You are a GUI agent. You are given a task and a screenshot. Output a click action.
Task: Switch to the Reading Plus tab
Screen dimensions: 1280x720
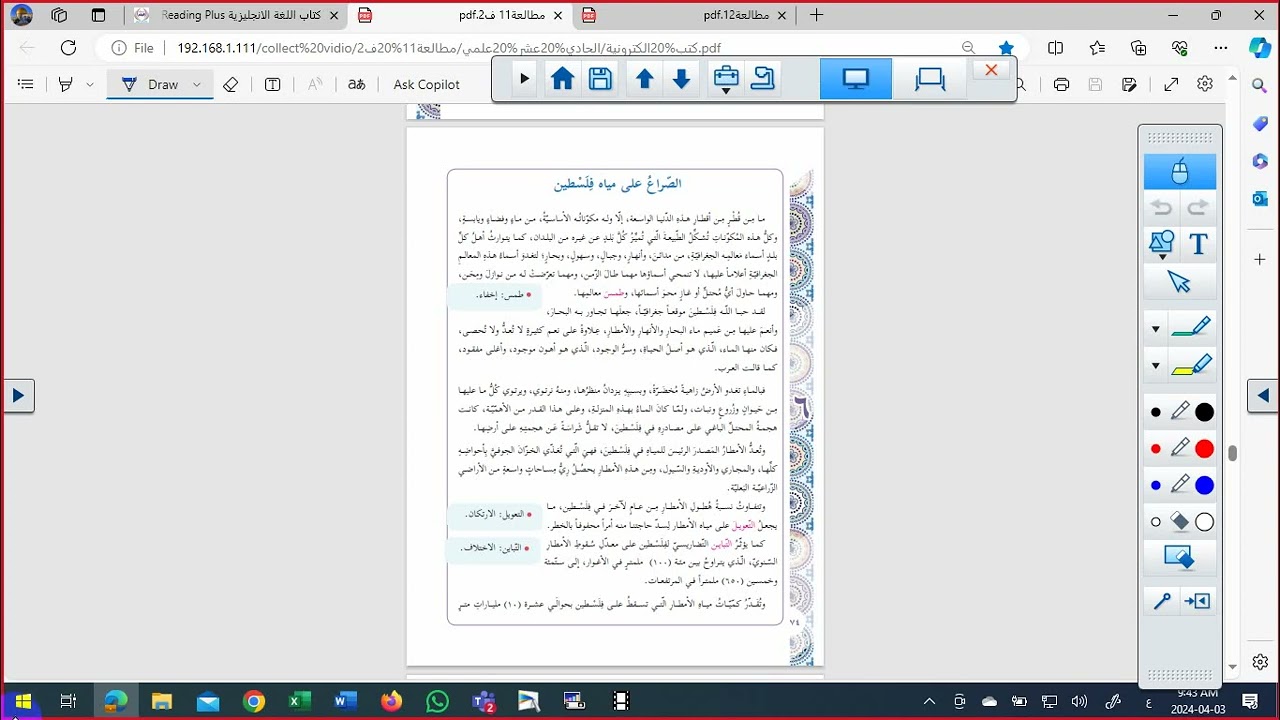click(238, 15)
